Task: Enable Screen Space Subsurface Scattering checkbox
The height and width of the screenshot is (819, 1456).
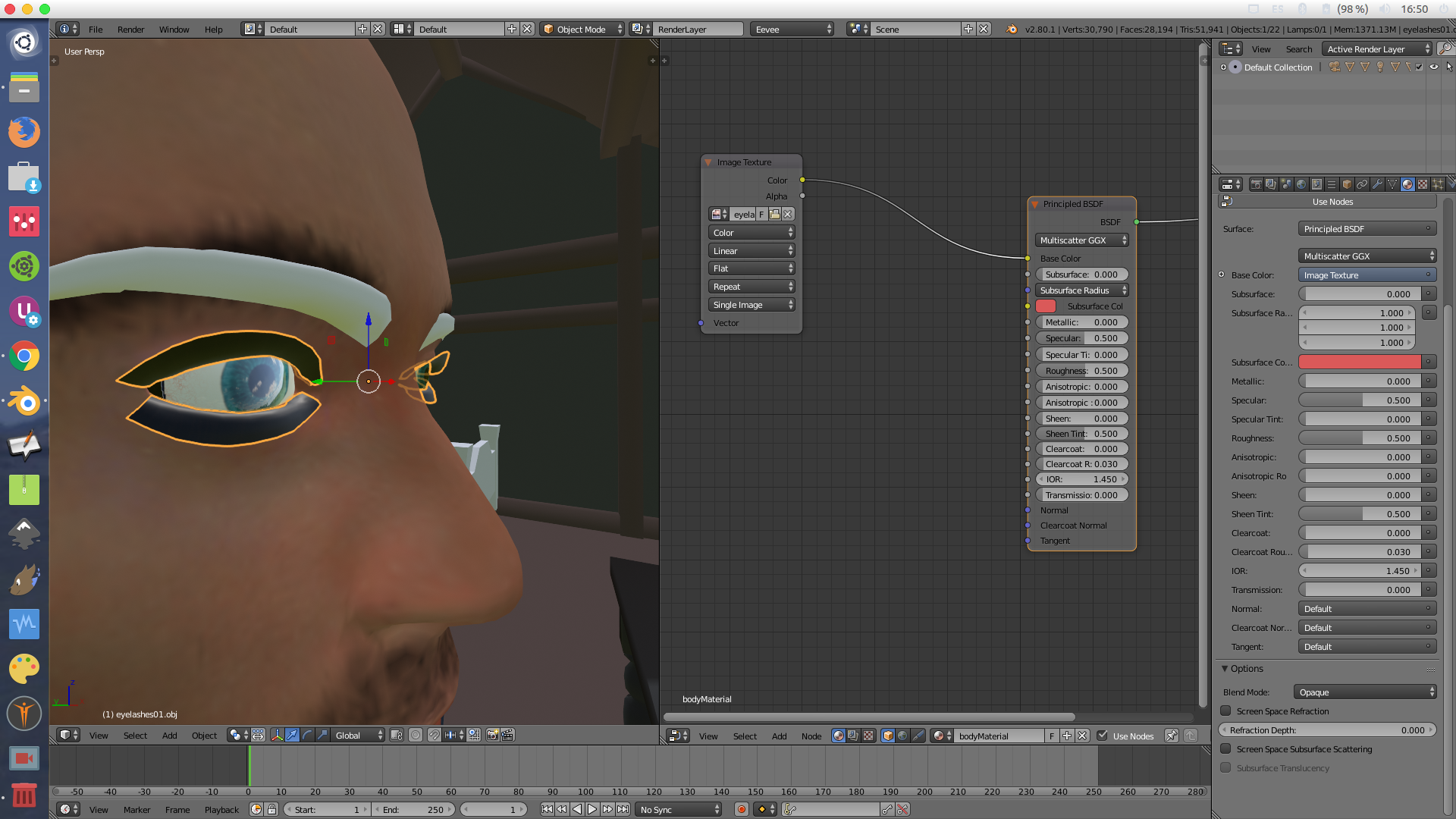Action: pyautogui.click(x=1225, y=749)
